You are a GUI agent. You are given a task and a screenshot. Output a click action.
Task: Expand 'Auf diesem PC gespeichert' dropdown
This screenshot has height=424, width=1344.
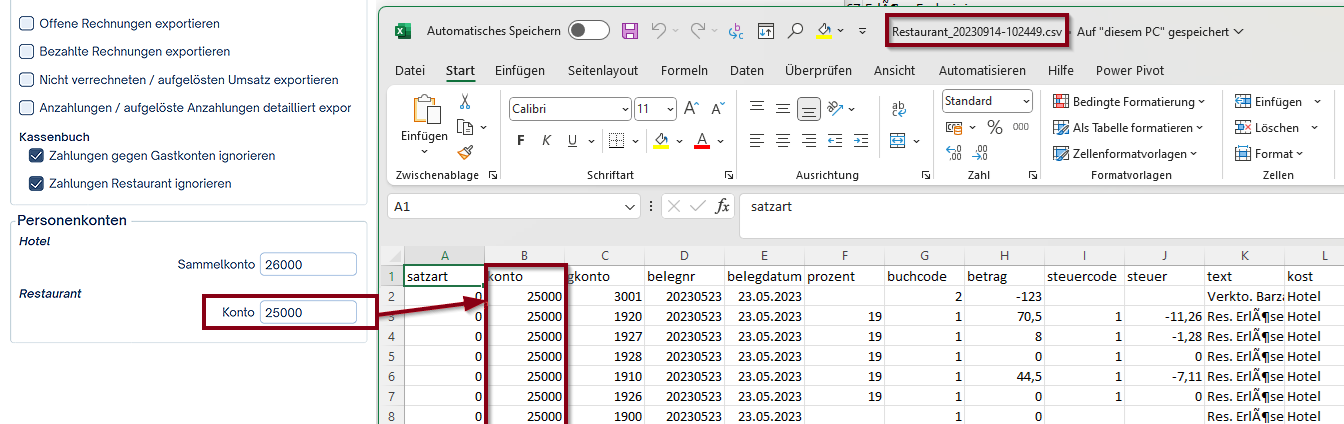(1238, 31)
